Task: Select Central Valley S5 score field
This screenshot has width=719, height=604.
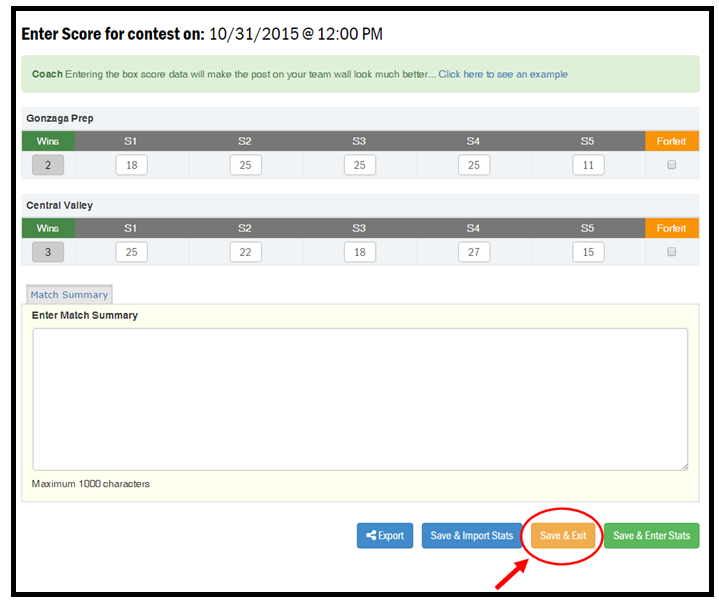Action: [x=588, y=252]
